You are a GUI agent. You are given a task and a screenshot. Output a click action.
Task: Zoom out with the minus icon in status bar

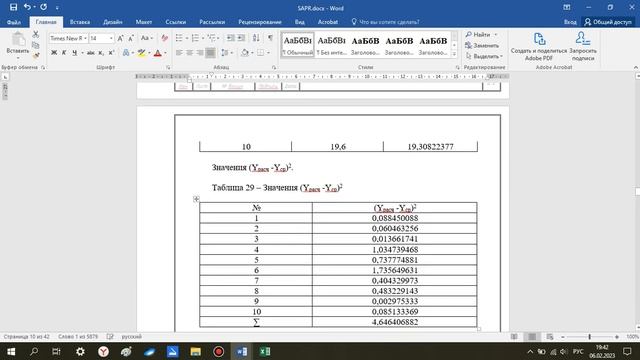coord(563,337)
